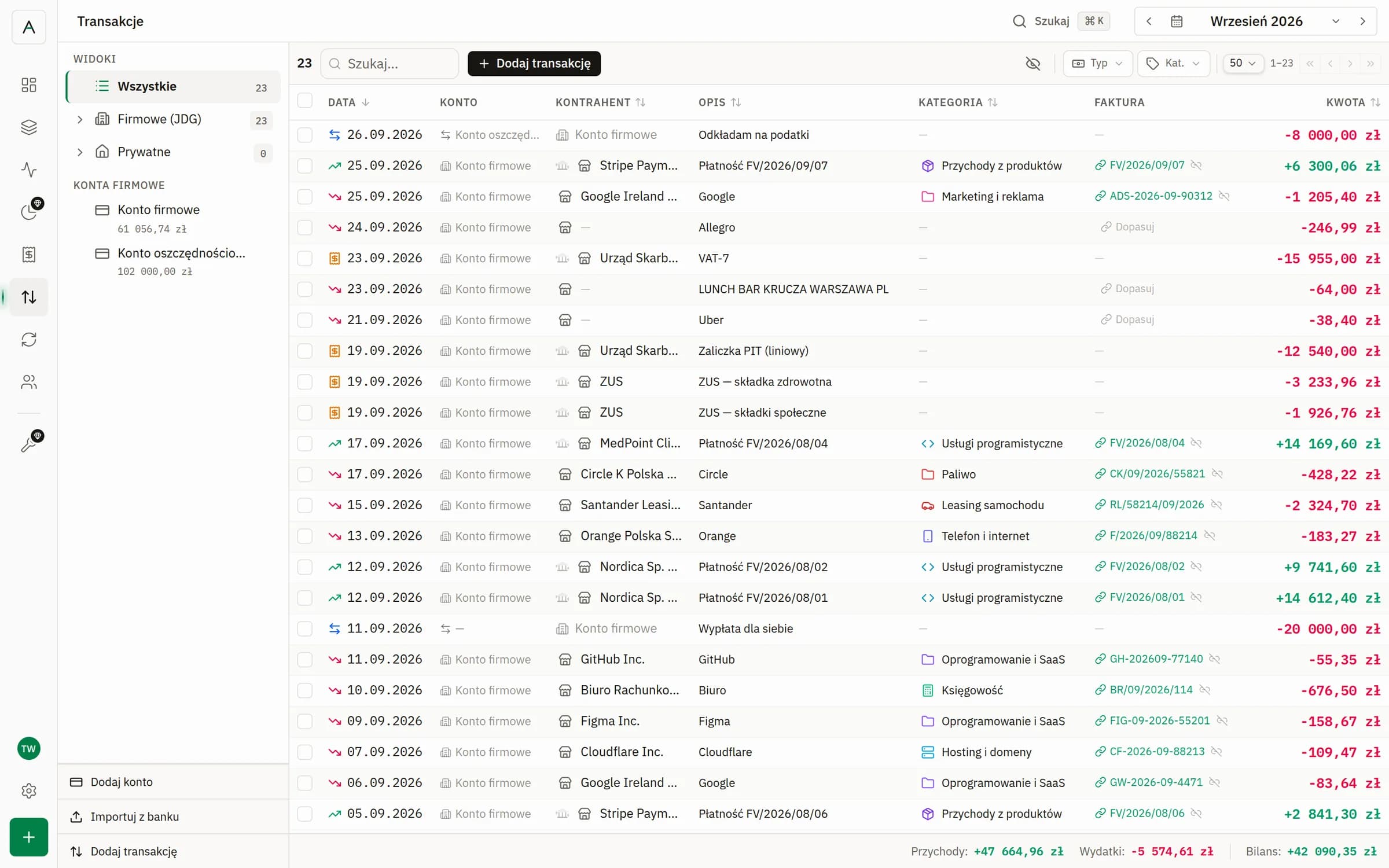Unlink invoice FV/2026/09/07 icon
The width and height of the screenshot is (1389, 868).
(x=1196, y=165)
